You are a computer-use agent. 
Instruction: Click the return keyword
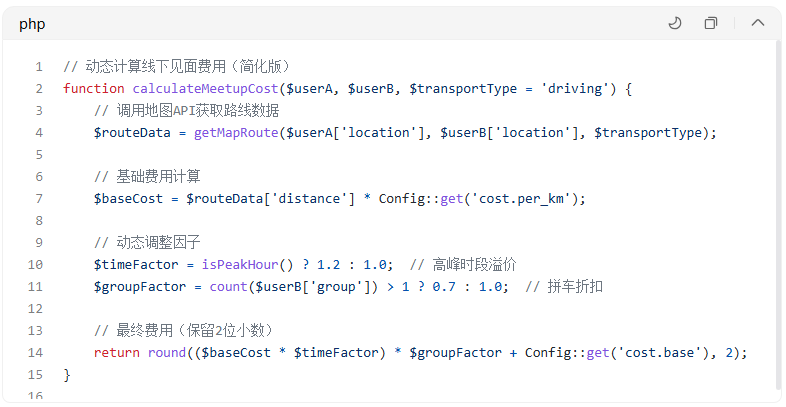(x=117, y=352)
